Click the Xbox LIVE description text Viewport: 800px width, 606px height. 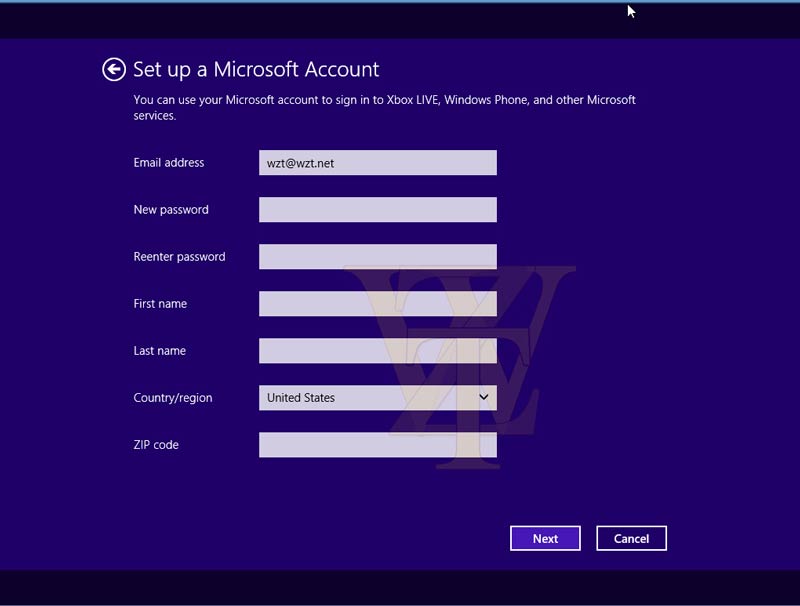point(384,100)
